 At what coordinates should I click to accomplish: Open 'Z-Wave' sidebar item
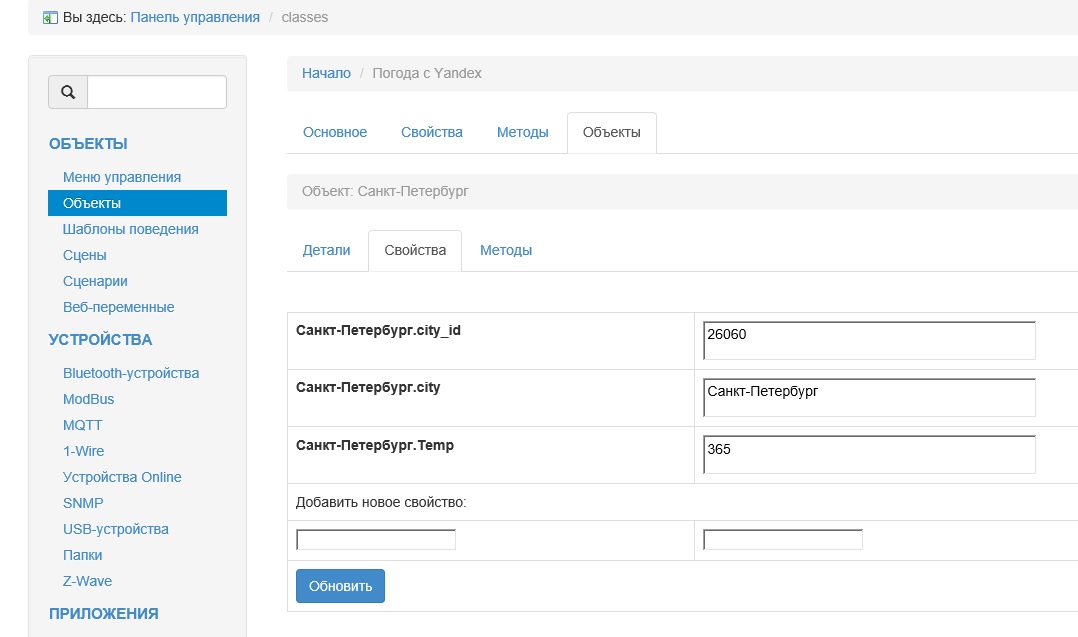88,581
